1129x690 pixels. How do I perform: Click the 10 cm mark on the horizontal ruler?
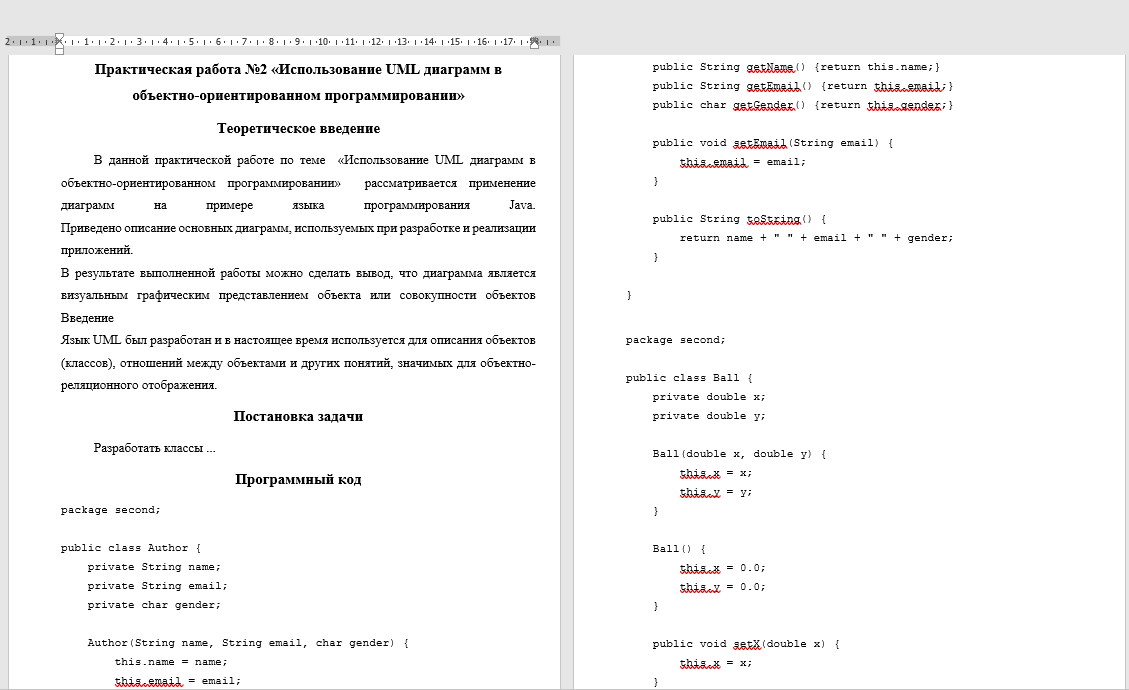click(x=324, y=42)
